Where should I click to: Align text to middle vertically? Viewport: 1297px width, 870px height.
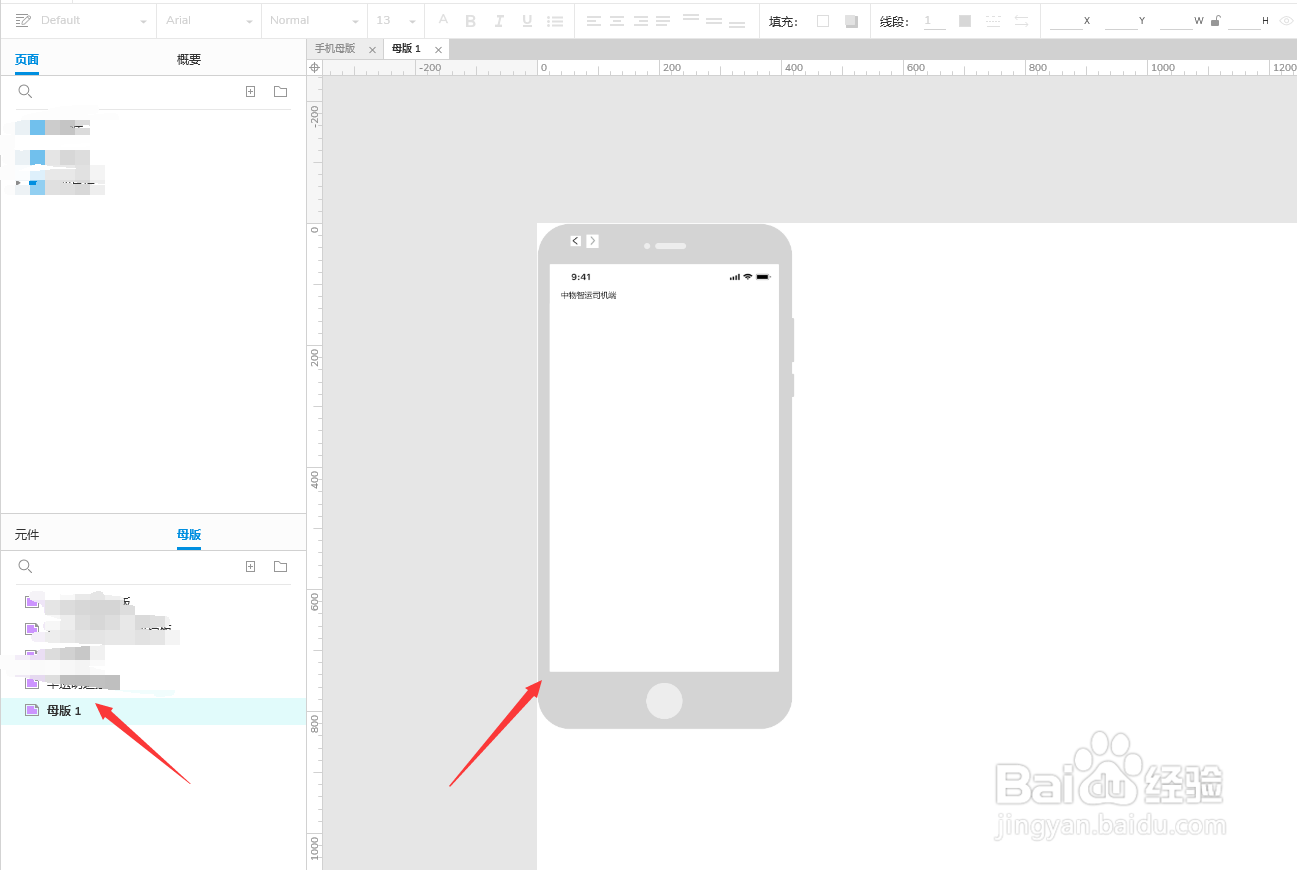point(714,21)
